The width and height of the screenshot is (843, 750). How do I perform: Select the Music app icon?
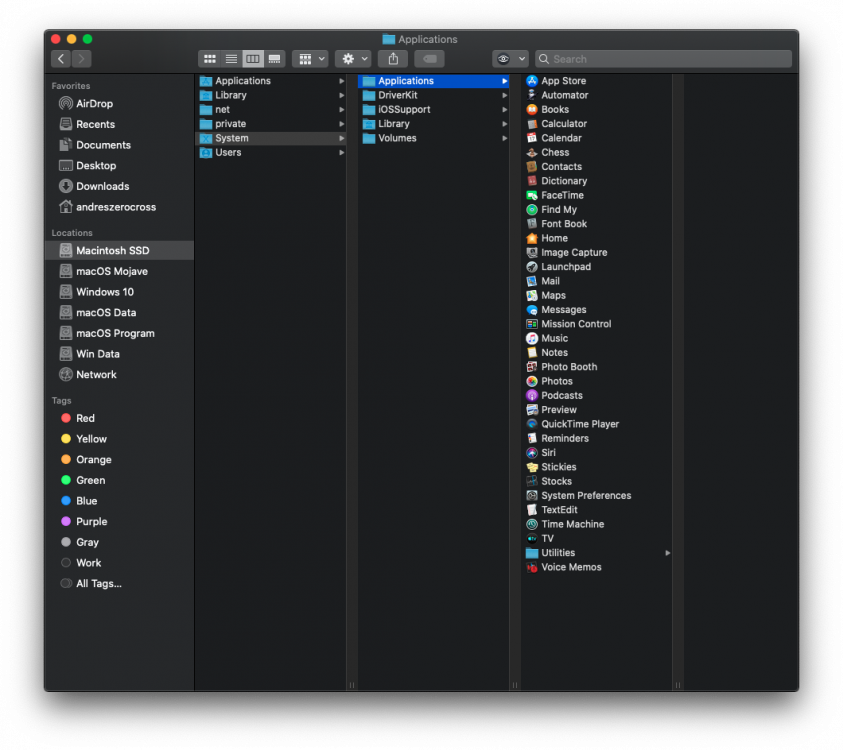click(x=532, y=338)
